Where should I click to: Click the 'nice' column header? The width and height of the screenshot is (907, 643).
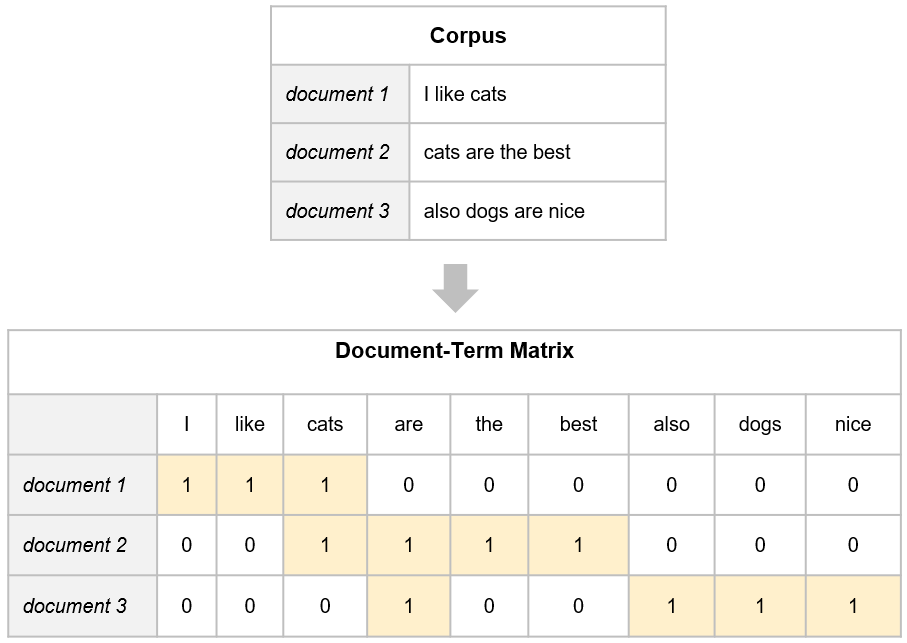tap(853, 424)
